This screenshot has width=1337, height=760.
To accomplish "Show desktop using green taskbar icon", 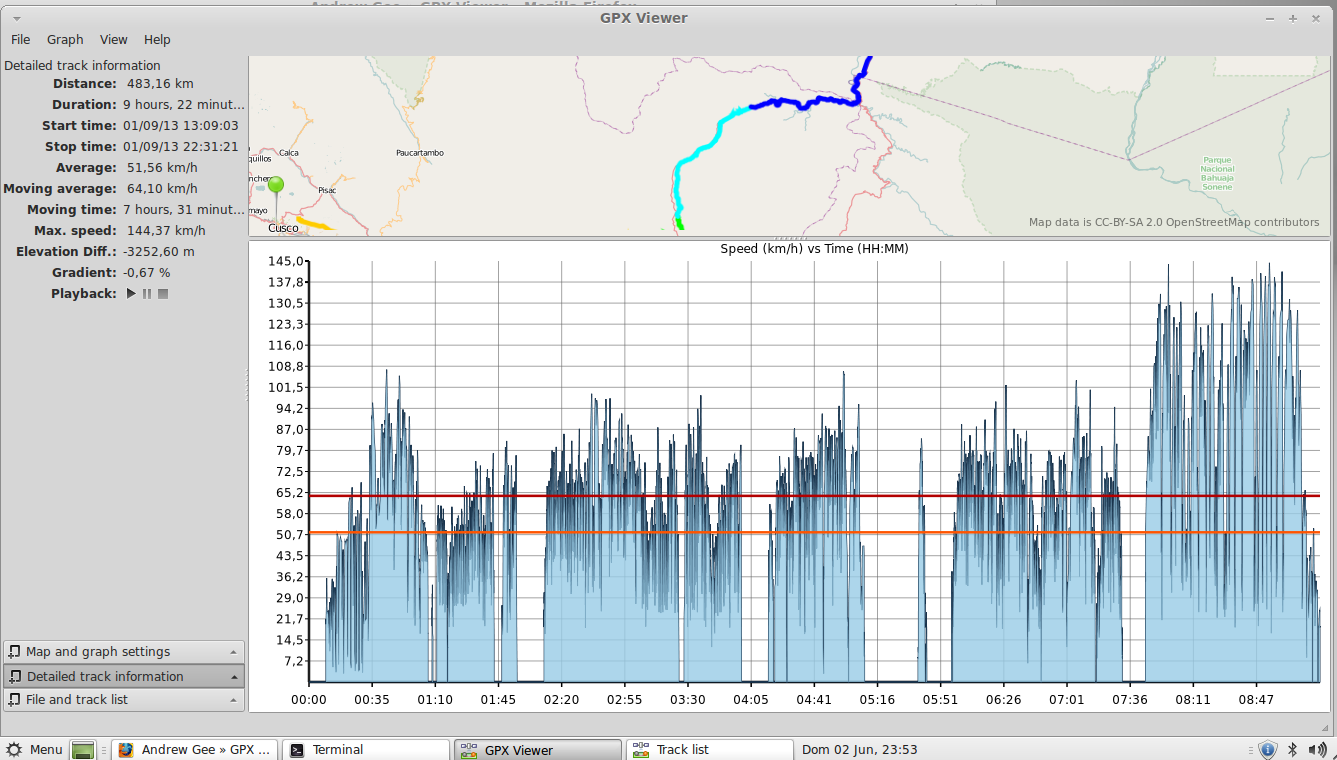I will point(83,750).
